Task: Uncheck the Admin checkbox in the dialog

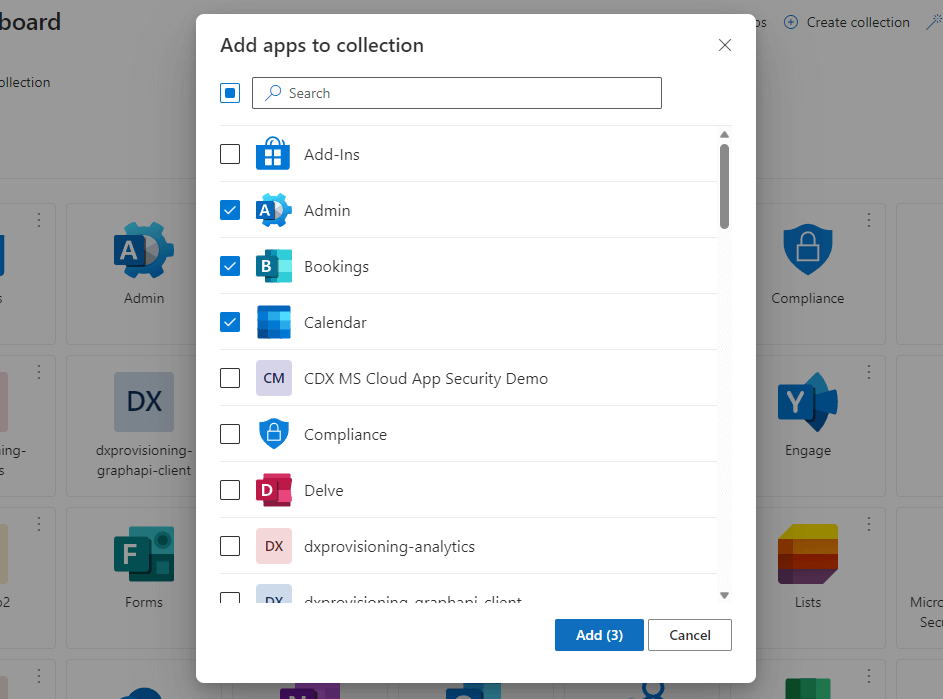Action: point(230,210)
